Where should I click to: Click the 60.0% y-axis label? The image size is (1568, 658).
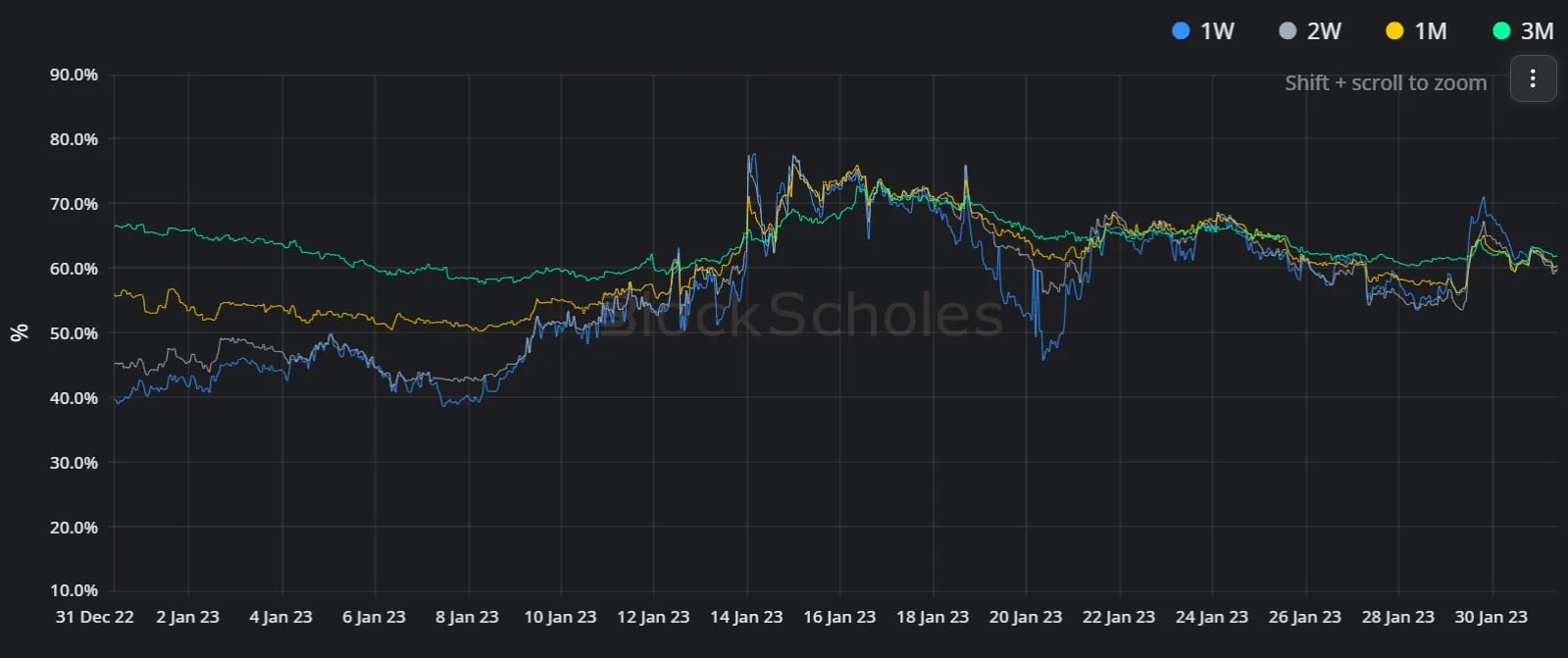pyautogui.click(x=75, y=269)
